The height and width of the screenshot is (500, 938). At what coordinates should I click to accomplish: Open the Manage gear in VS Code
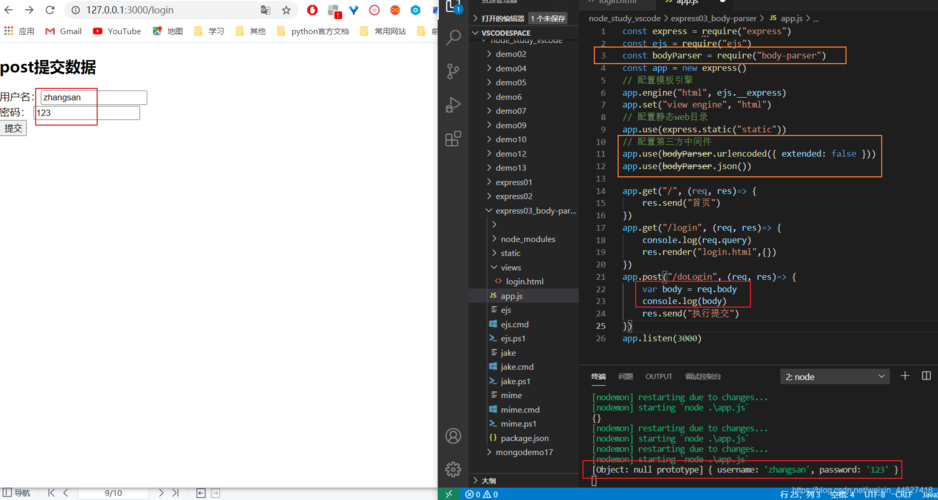pos(453,468)
